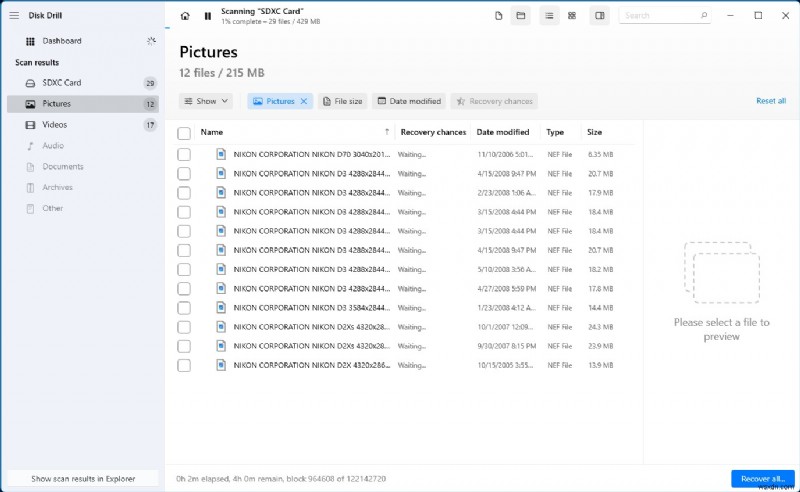Click the 1% complete scan status text
Image resolution: width=800 pixels, height=492 pixels.
(x=270, y=22)
